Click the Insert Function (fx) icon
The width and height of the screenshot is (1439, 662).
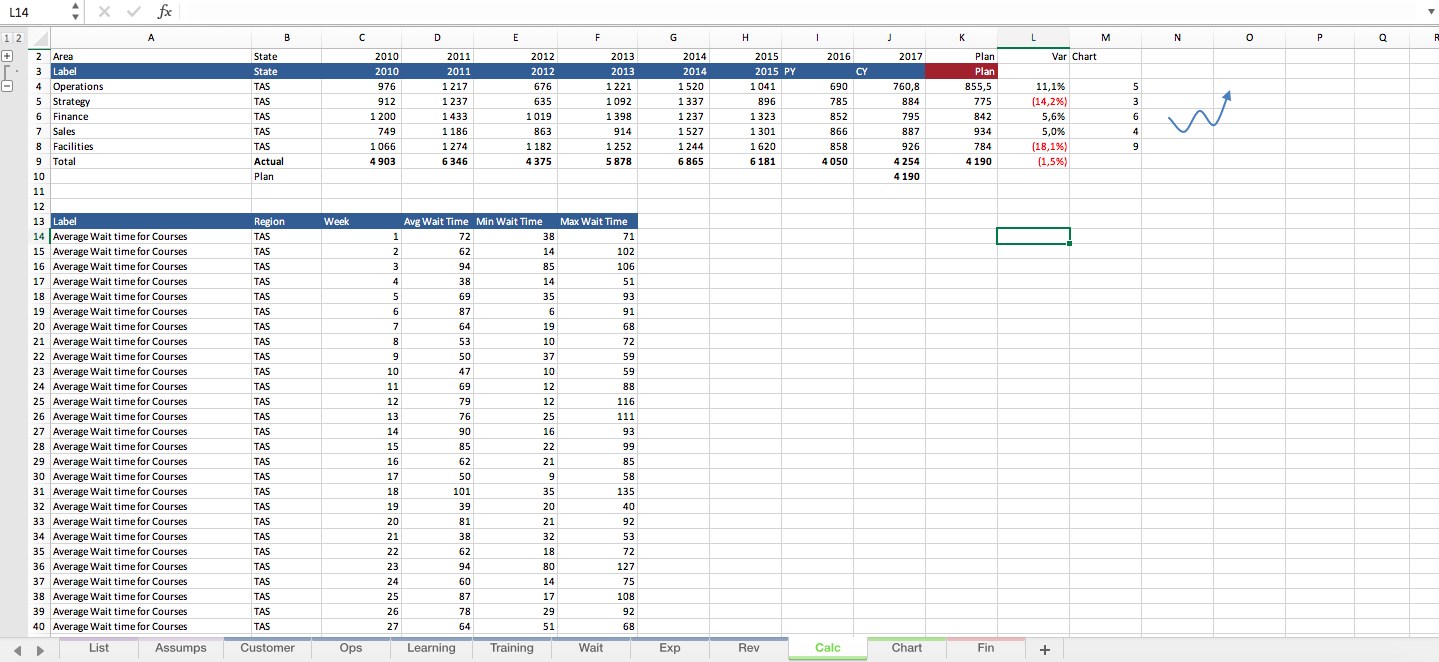coord(163,12)
